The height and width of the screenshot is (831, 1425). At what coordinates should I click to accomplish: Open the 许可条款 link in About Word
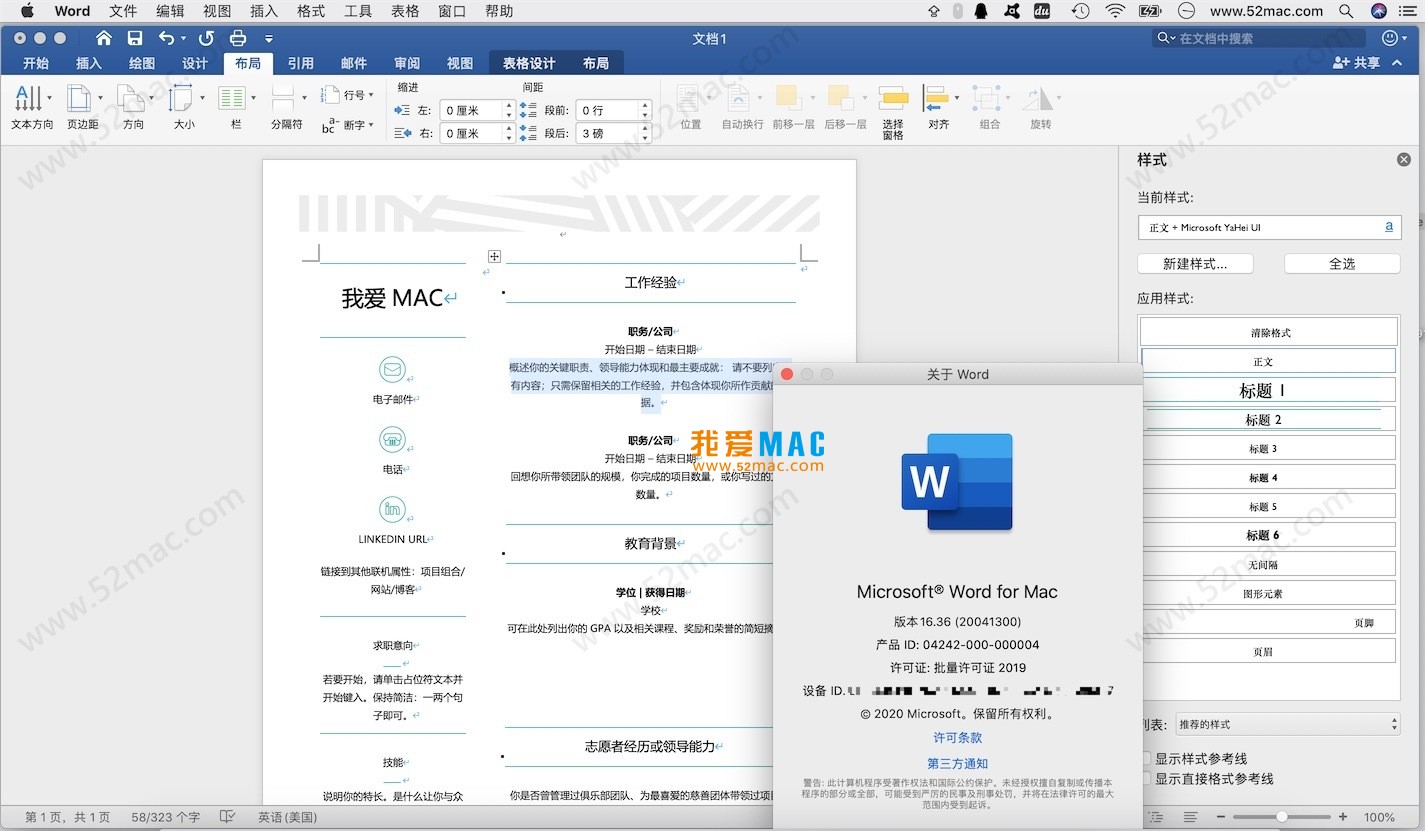[x=958, y=738]
